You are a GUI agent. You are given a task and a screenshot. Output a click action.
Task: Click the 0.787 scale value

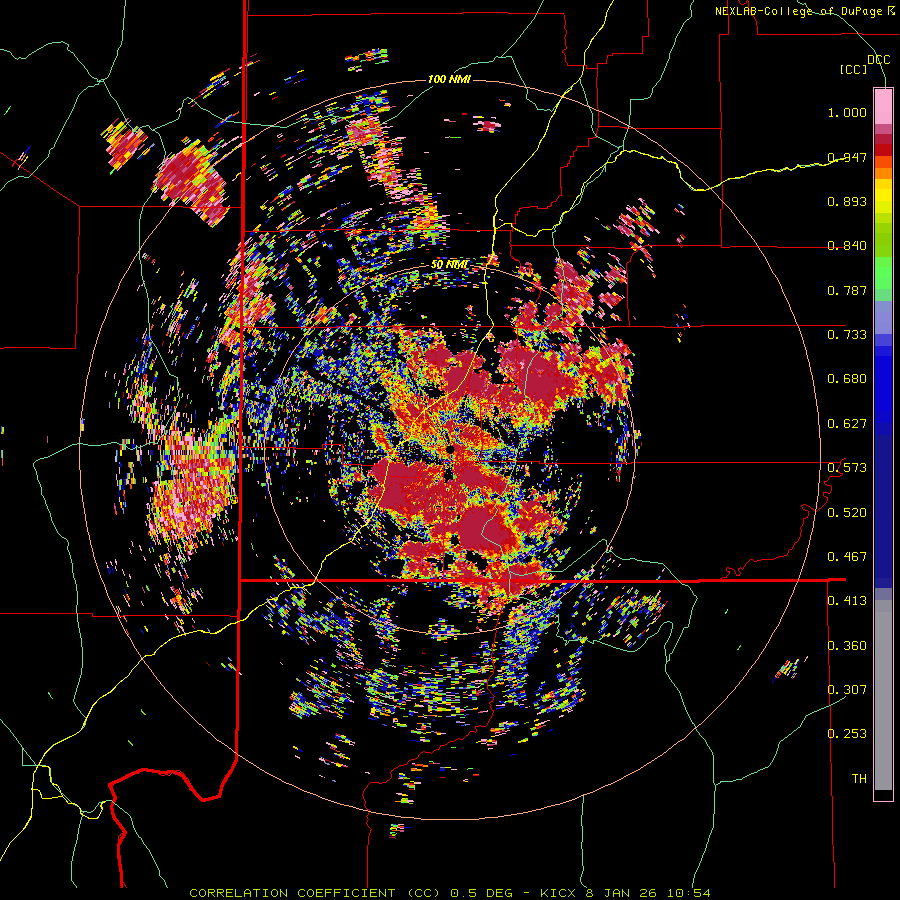click(847, 290)
